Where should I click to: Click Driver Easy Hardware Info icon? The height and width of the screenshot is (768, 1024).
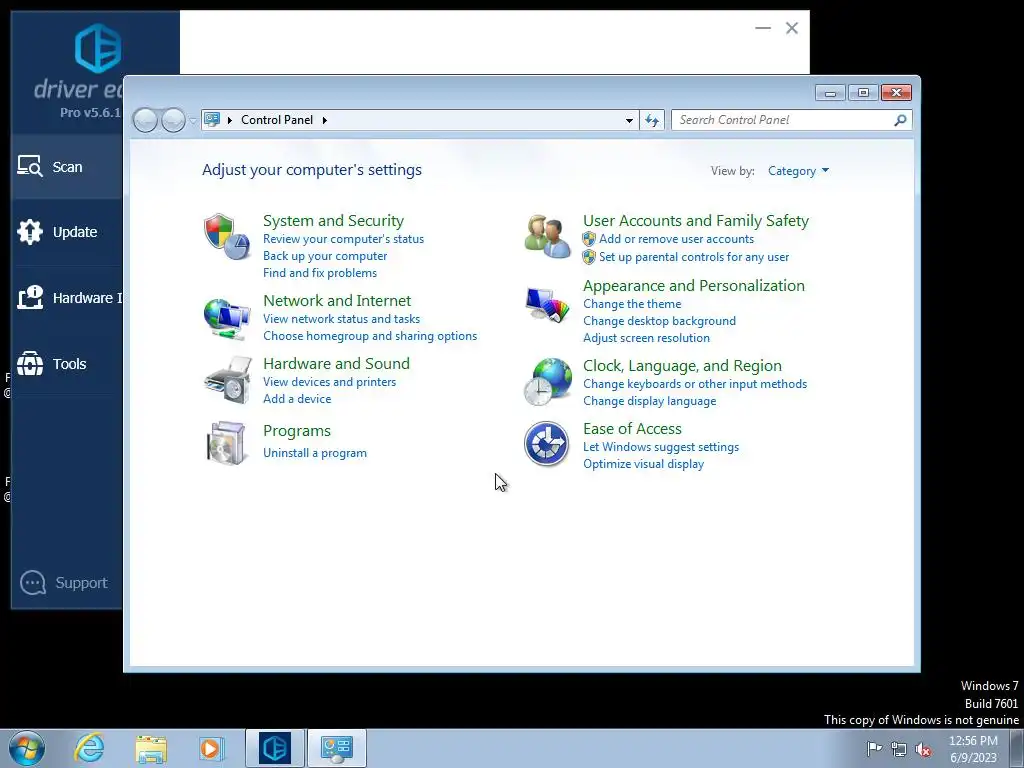(29, 298)
